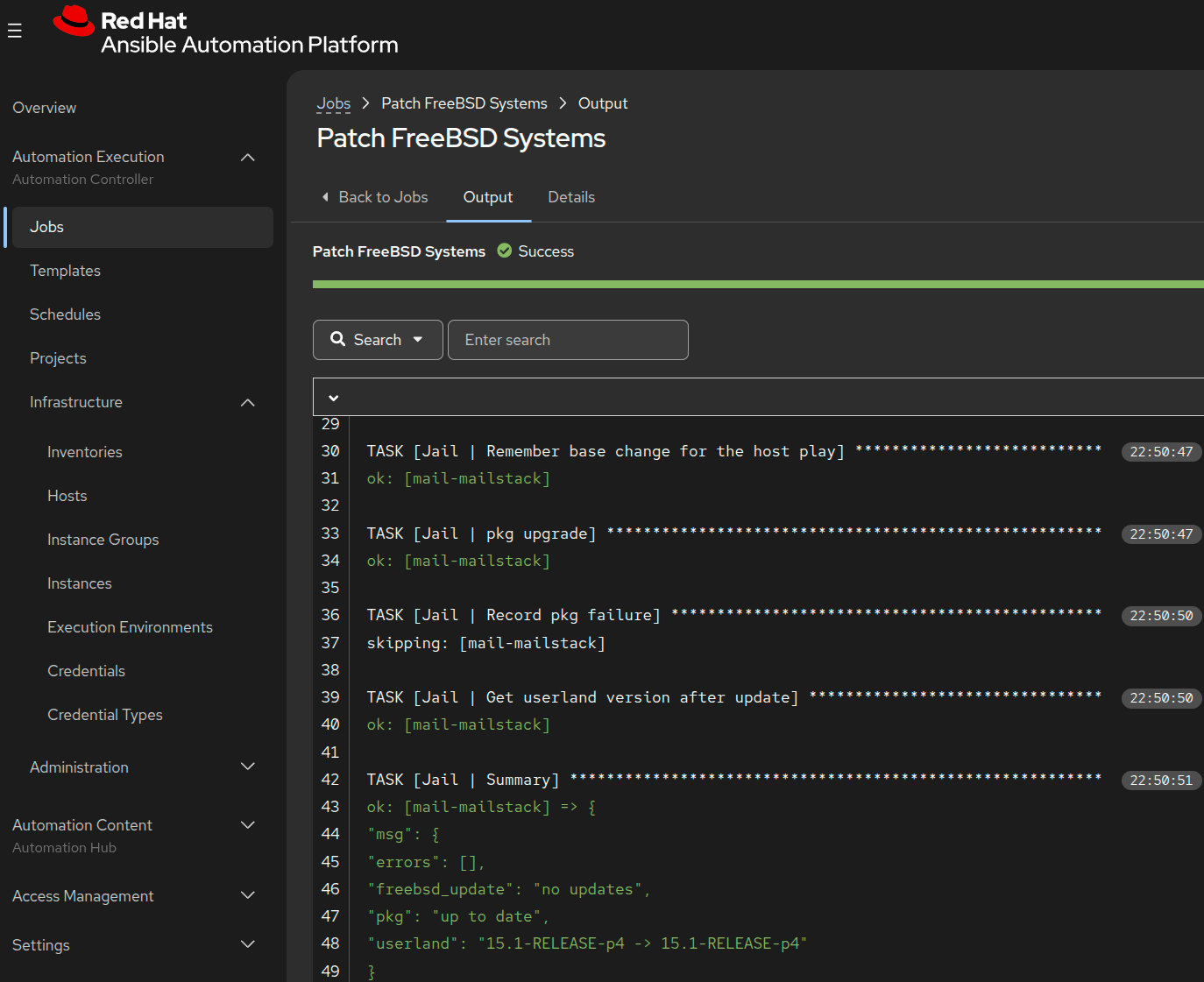
Task: Go to Instances page
Action: [x=80, y=583]
